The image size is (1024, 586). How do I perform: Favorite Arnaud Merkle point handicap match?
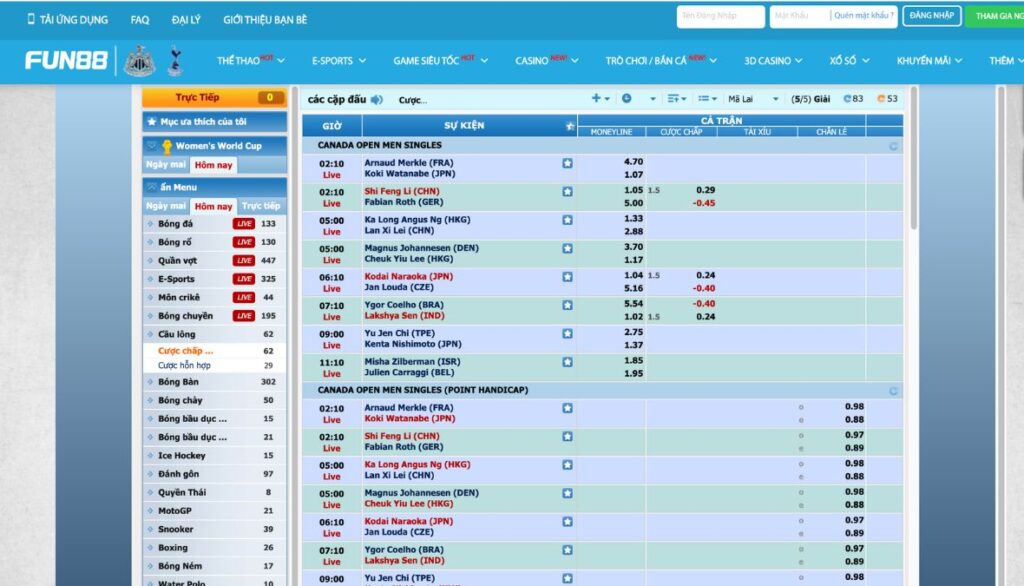tap(568, 408)
